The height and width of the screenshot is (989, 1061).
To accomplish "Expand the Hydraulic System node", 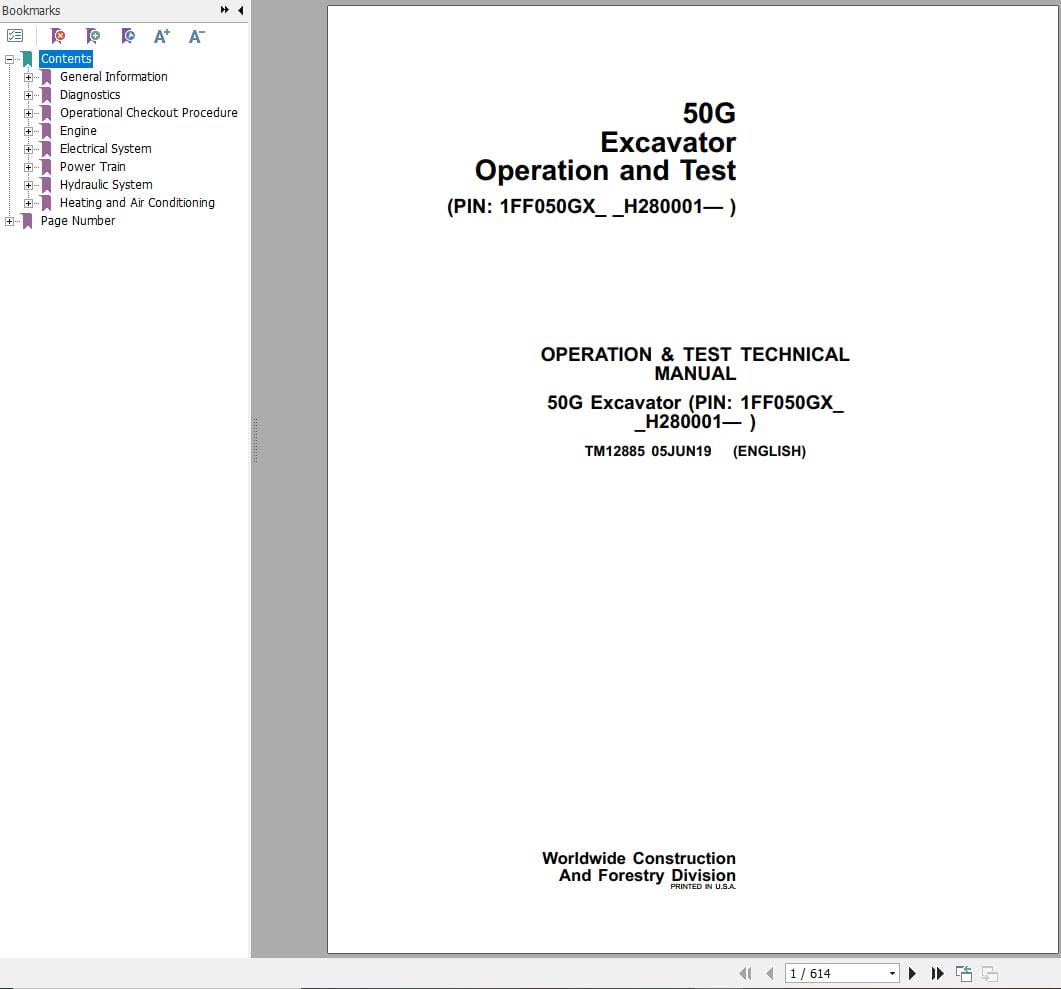I will (x=28, y=185).
